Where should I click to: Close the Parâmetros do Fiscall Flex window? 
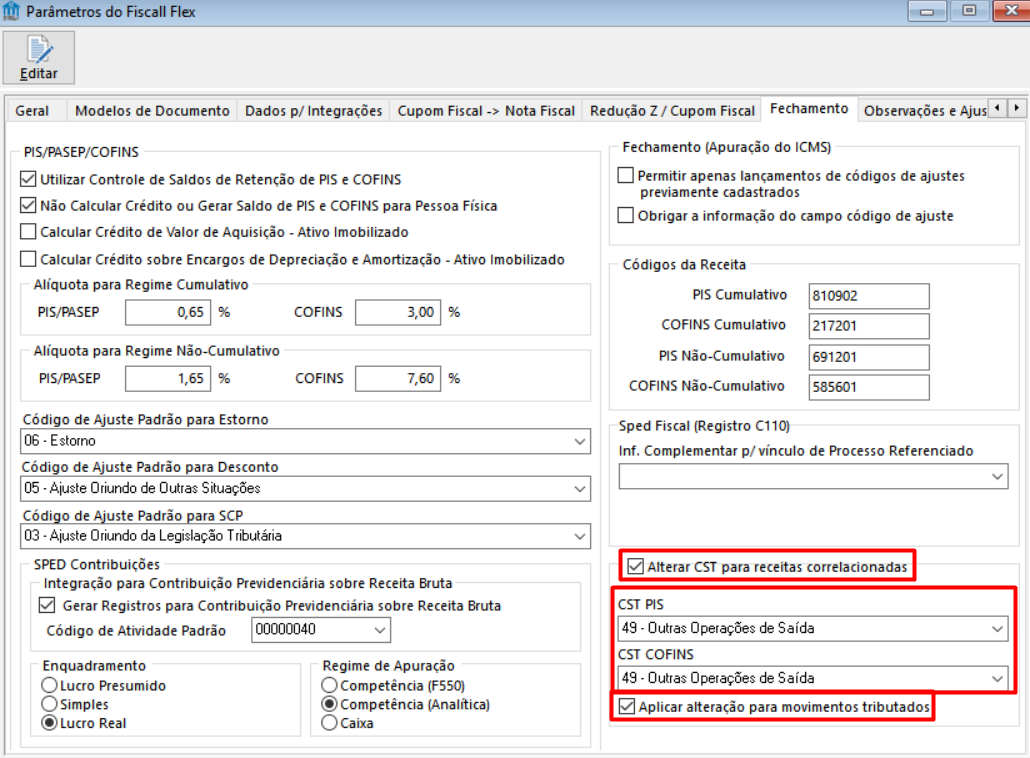click(x=1011, y=11)
